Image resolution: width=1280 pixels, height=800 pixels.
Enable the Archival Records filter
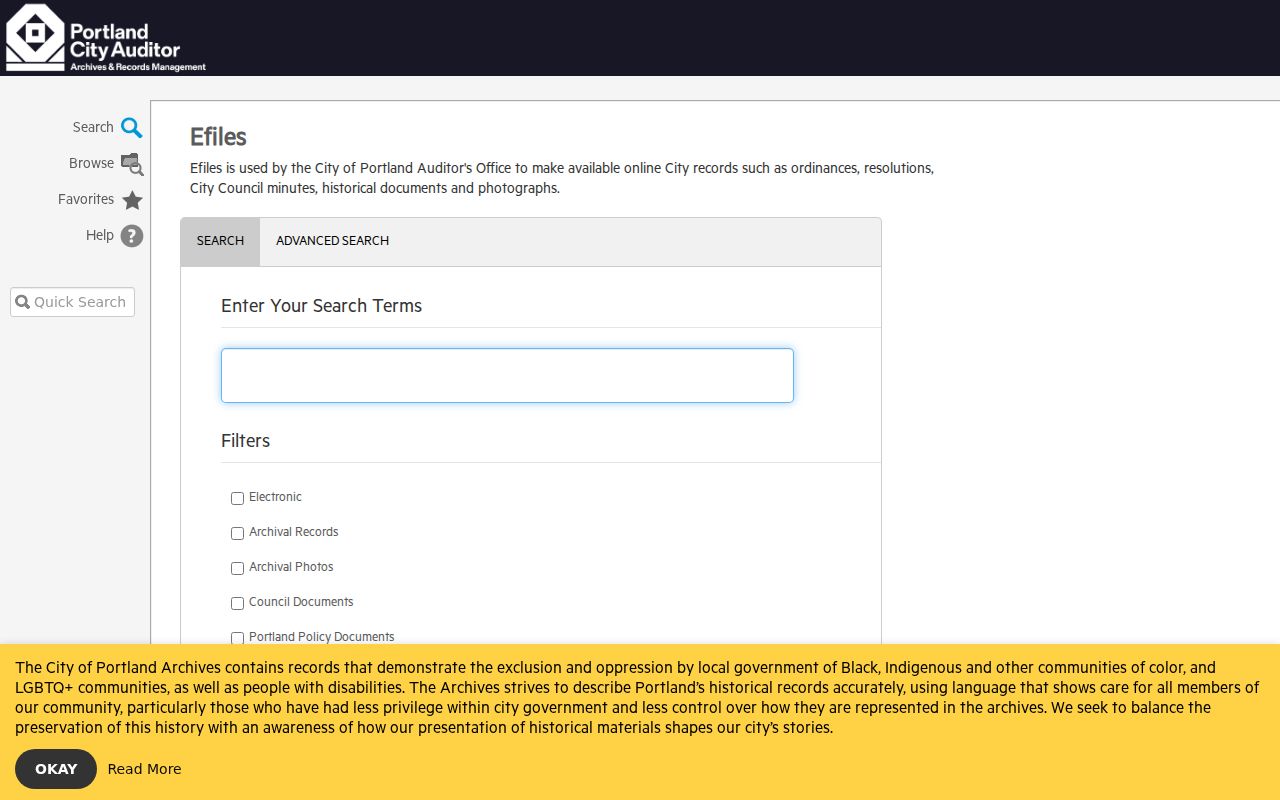(x=237, y=533)
